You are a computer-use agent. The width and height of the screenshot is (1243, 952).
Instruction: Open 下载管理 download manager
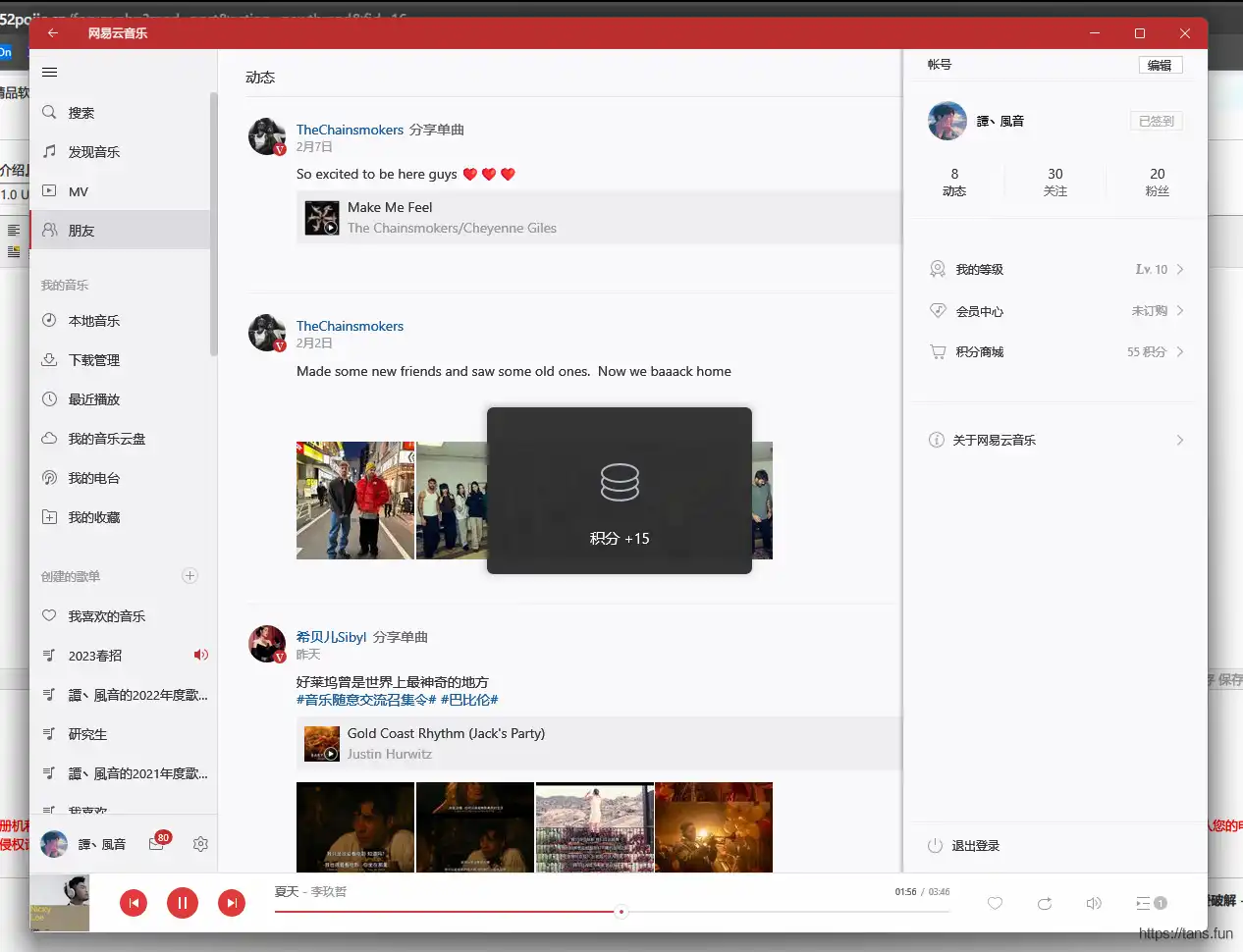(120, 360)
